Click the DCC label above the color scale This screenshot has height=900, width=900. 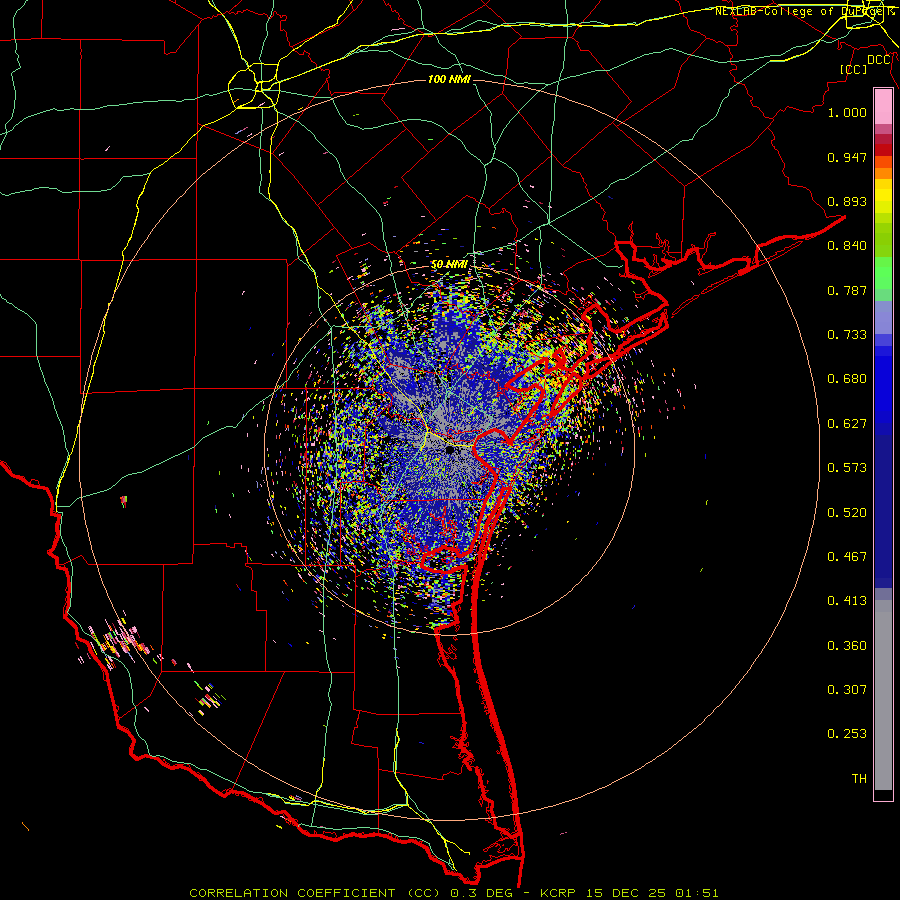pyautogui.click(x=879, y=60)
